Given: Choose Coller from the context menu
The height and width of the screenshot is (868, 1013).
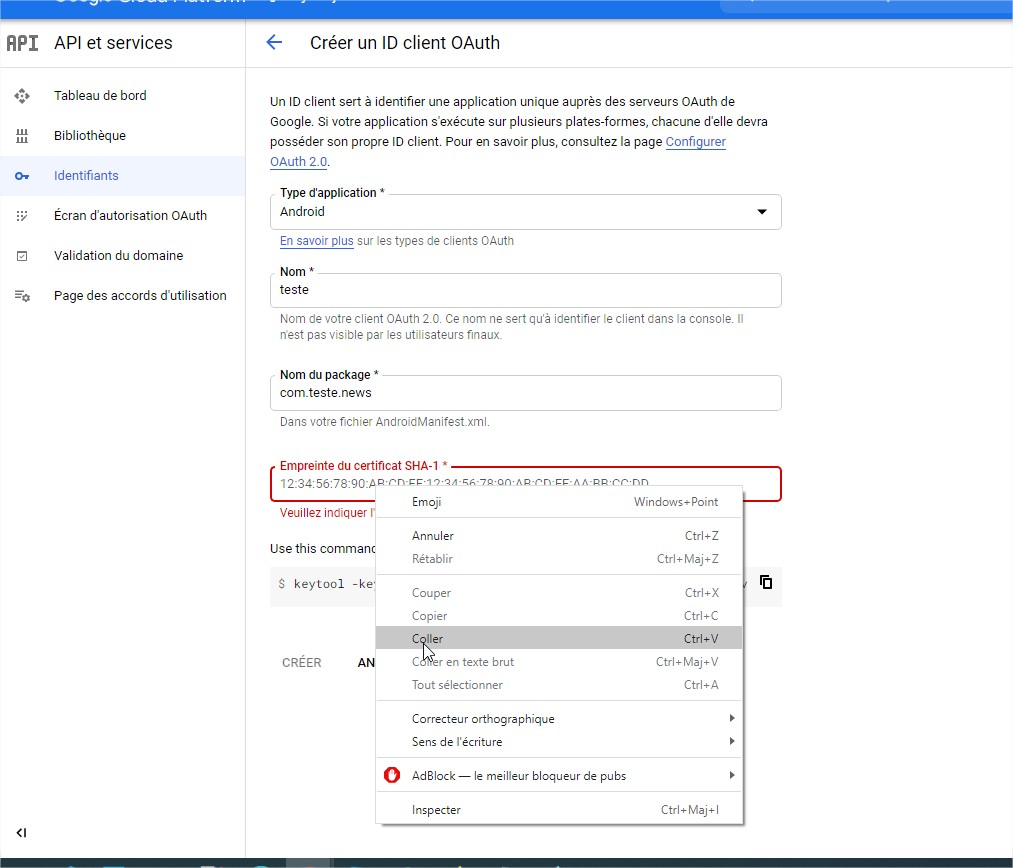Looking at the screenshot, I should coord(559,638).
